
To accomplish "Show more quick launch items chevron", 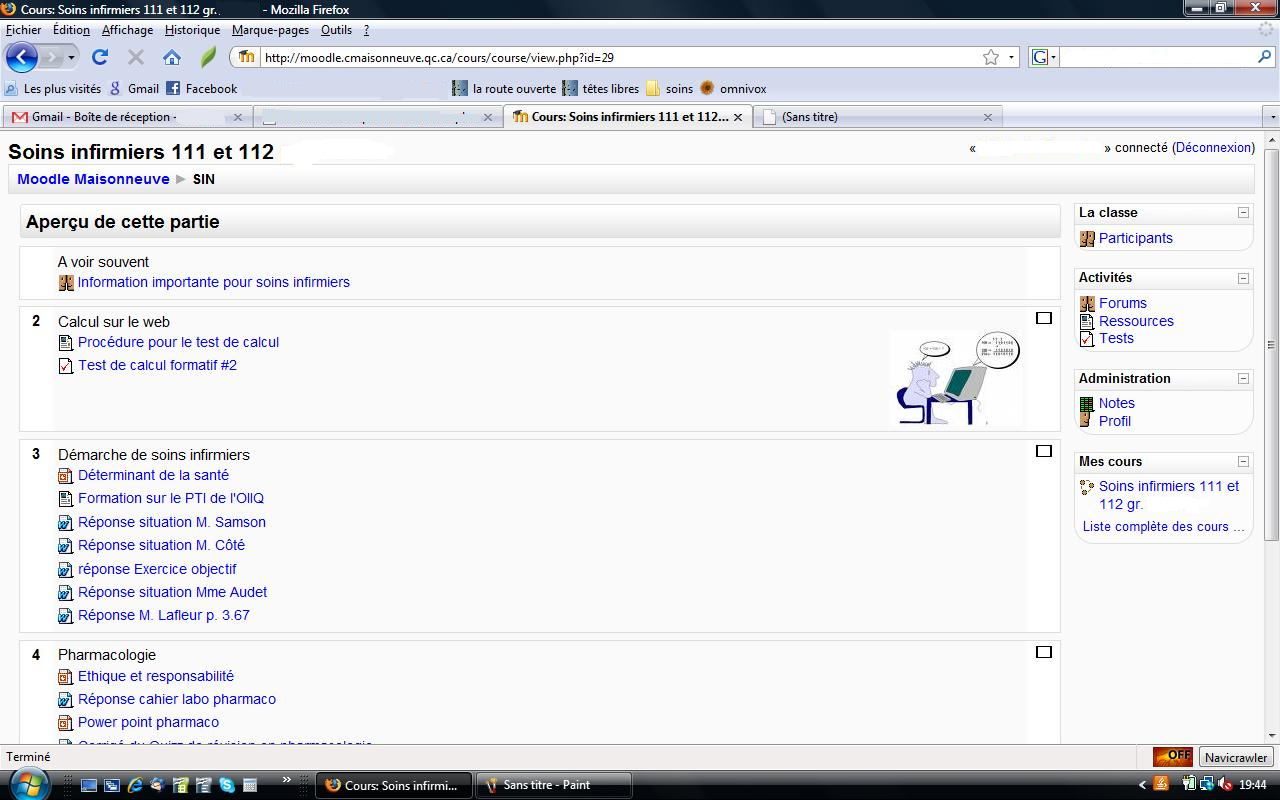I will (x=287, y=780).
